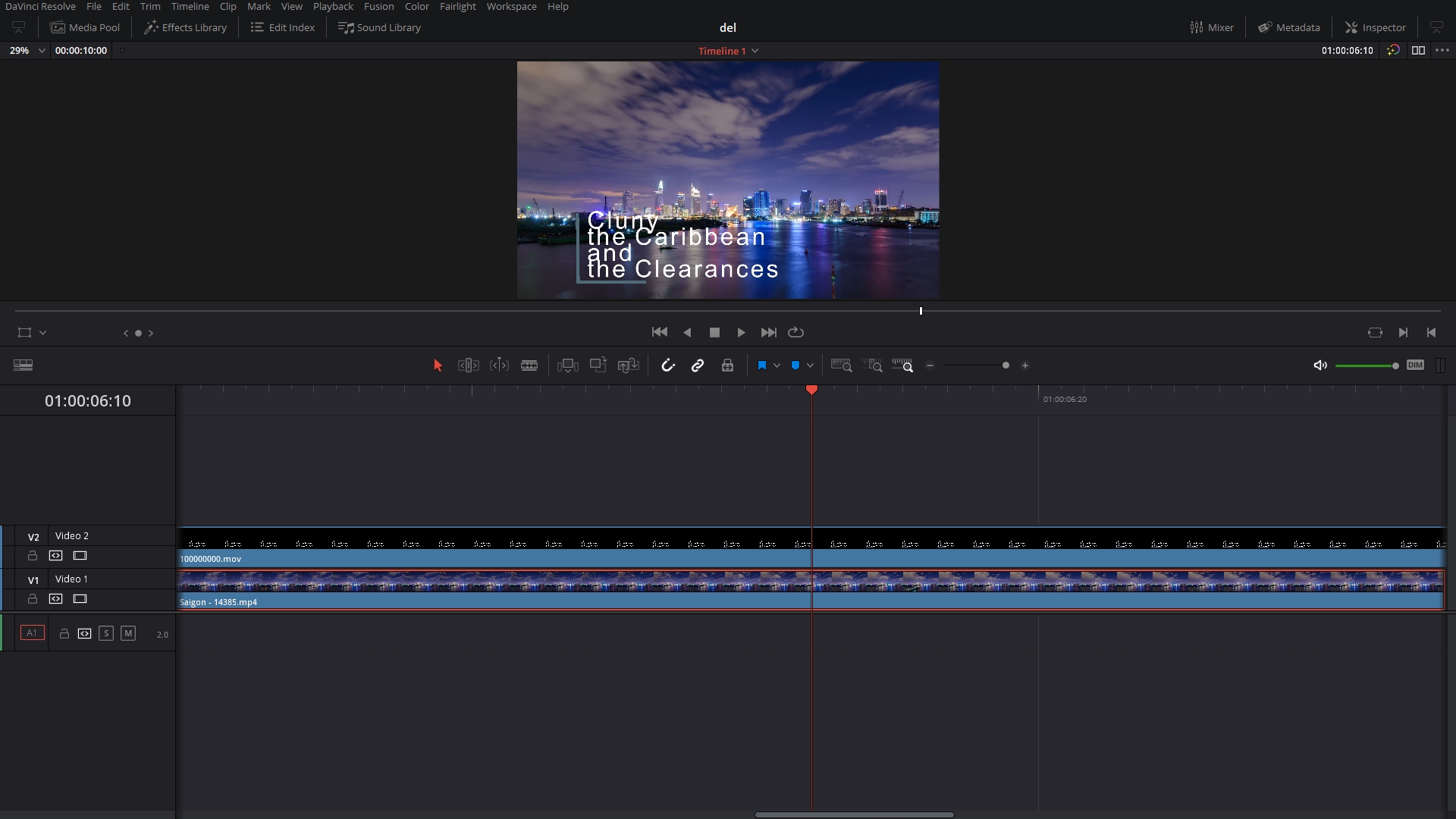Select the Selection Mode arrow tool
This screenshot has width=1456, height=819.
[x=438, y=366]
